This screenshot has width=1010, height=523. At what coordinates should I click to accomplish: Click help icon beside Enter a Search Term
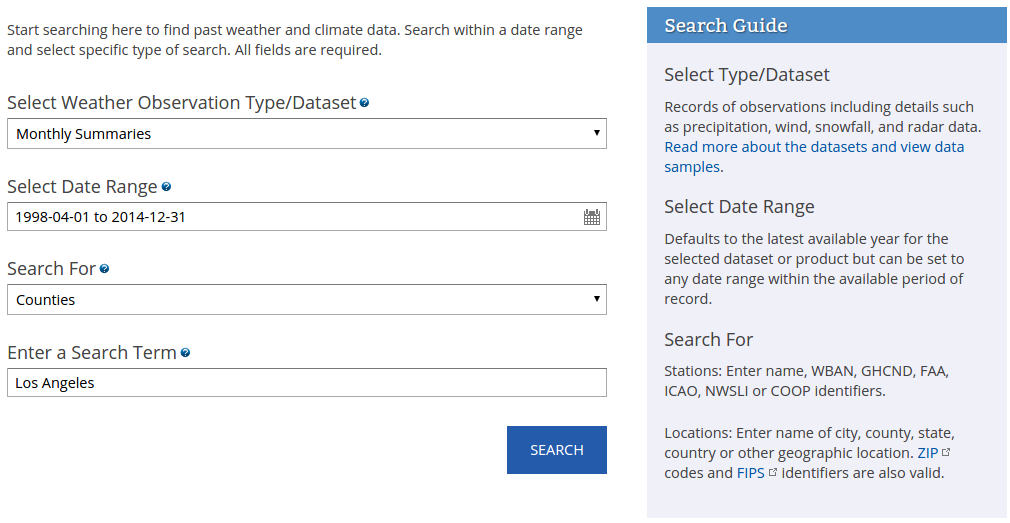coord(185,353)
